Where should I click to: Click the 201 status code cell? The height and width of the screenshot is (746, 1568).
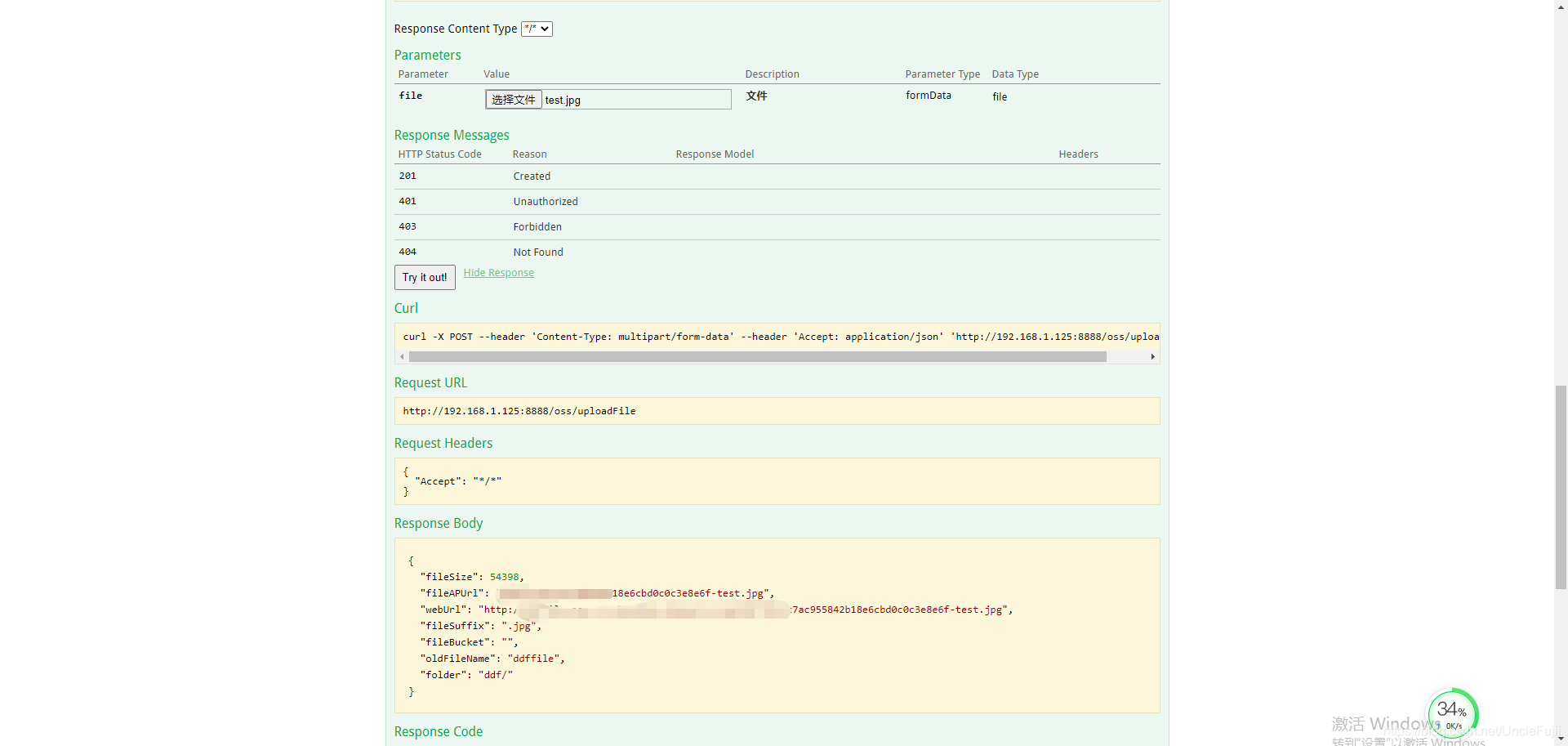(408, 176)
